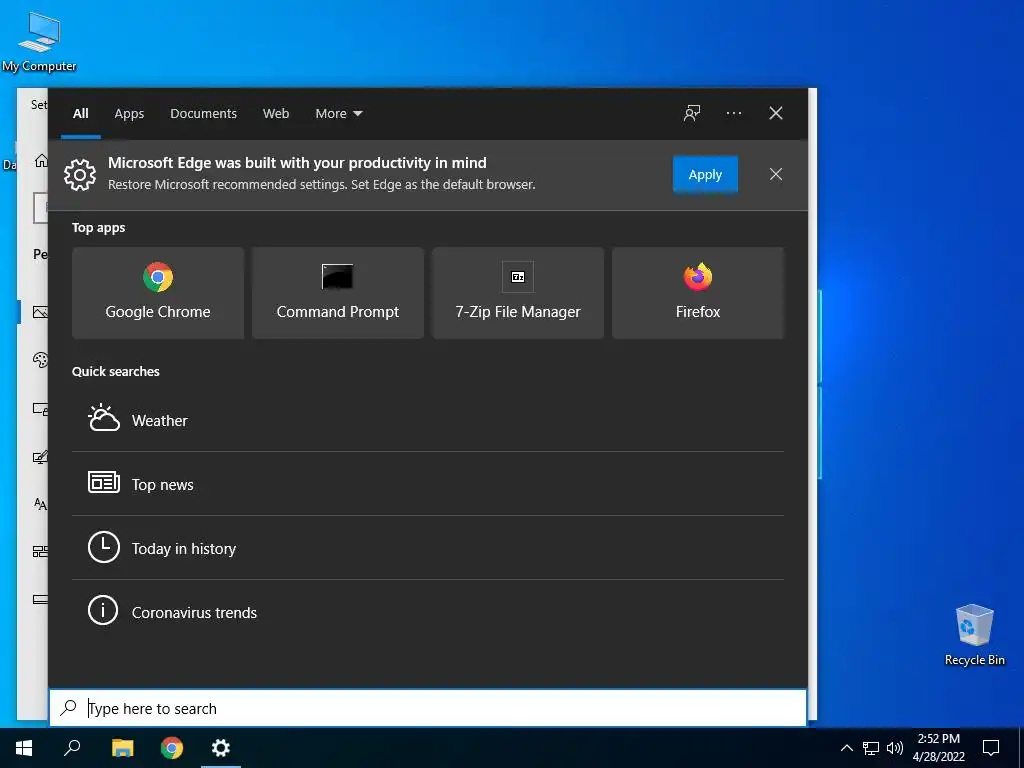Click the Home icon in Settings window

click(x=41, y=160)
